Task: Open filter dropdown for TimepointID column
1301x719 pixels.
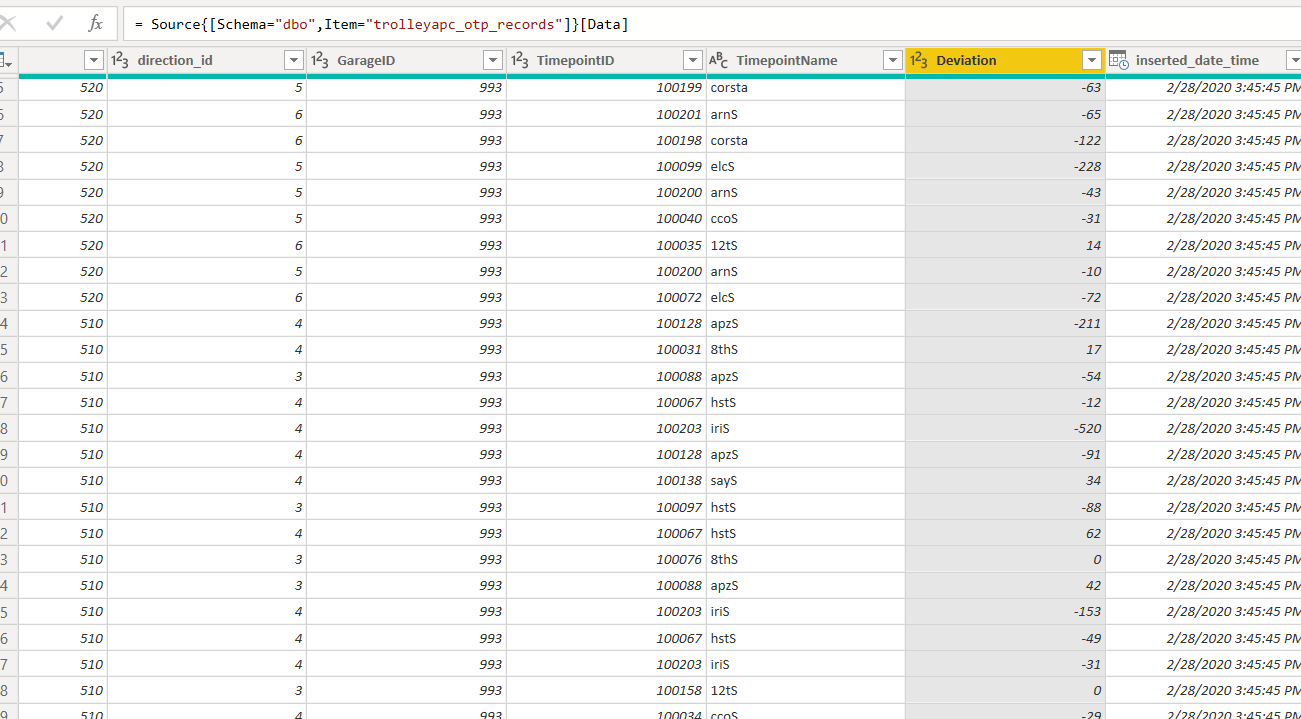Action: pos(692,61)
